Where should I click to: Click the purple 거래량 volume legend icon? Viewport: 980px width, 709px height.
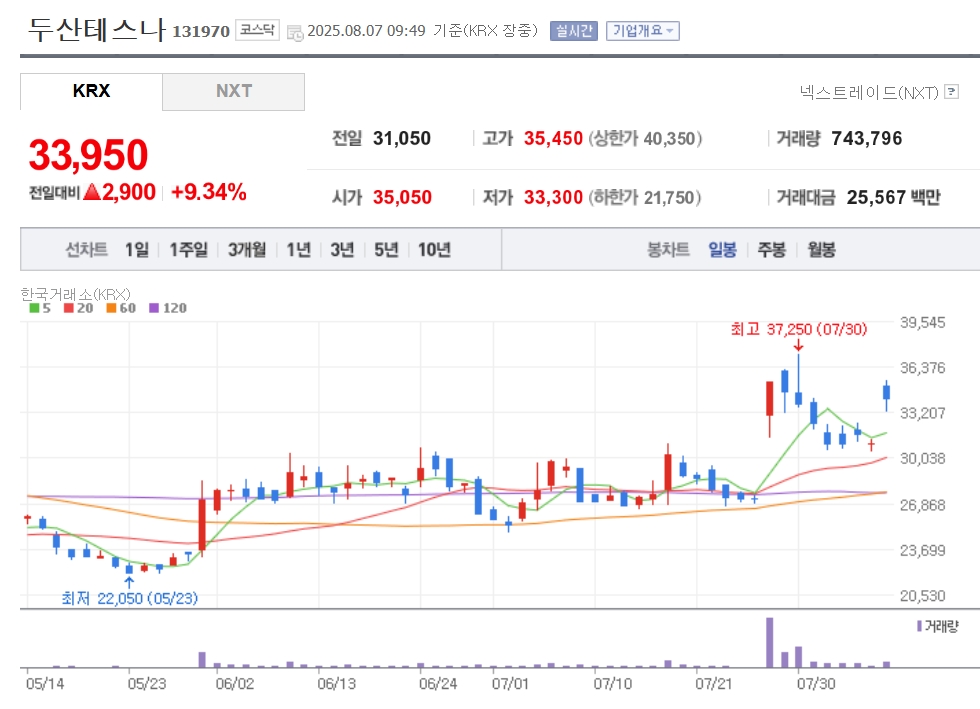pyautogui.click(x=919, y=626)
